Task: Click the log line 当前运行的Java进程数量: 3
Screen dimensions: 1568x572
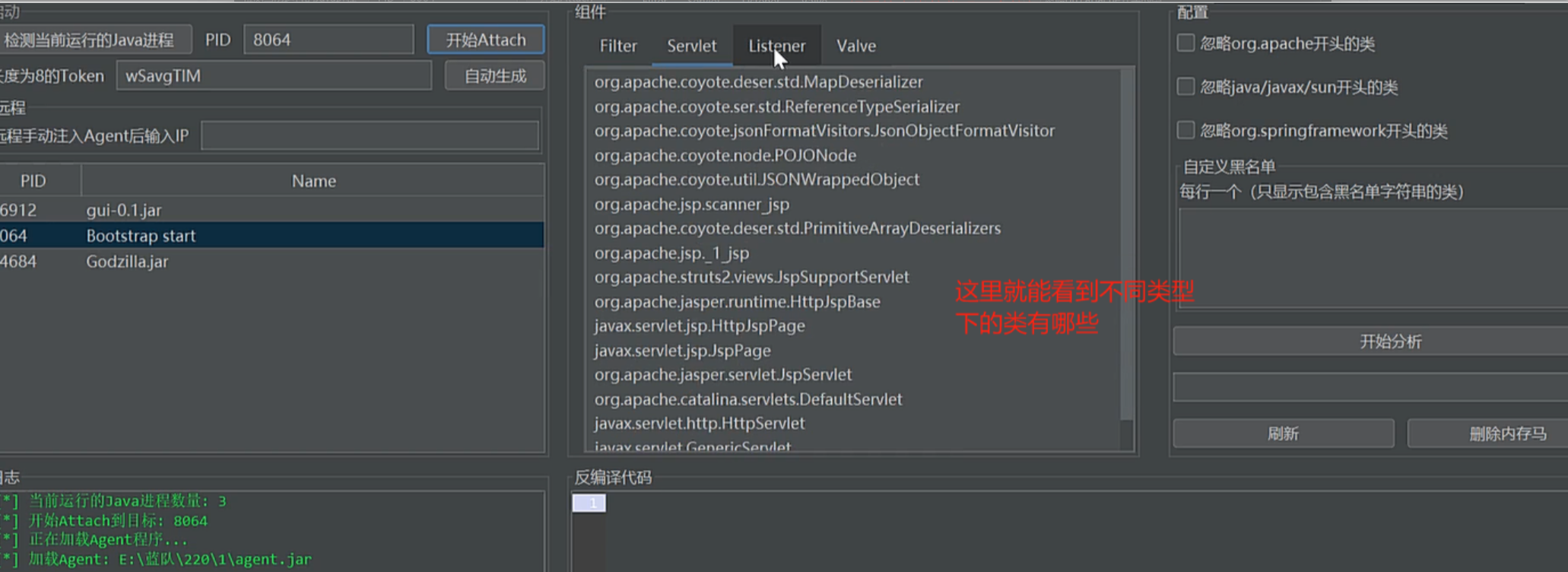Action: pos(127,500)
